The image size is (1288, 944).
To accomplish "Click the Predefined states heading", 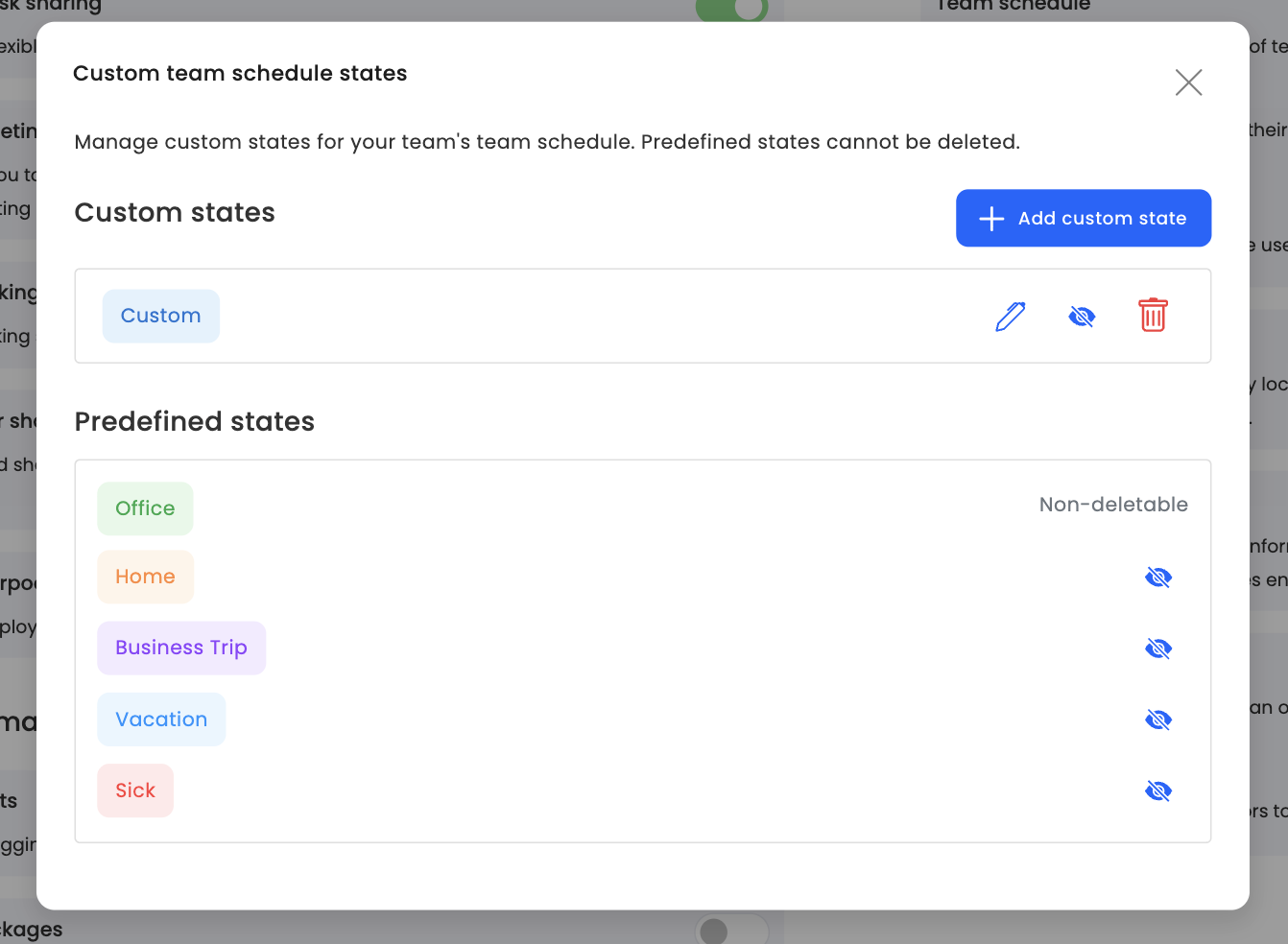I will pos(195,421).
